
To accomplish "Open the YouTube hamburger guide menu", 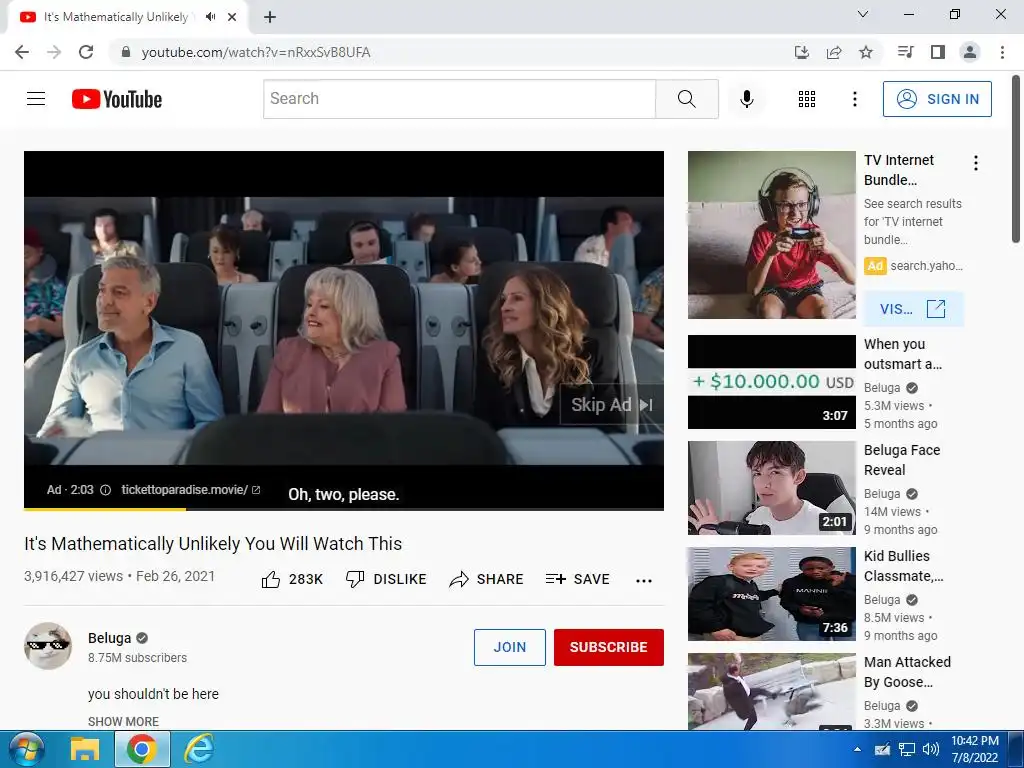I will [x=36, y=99].
